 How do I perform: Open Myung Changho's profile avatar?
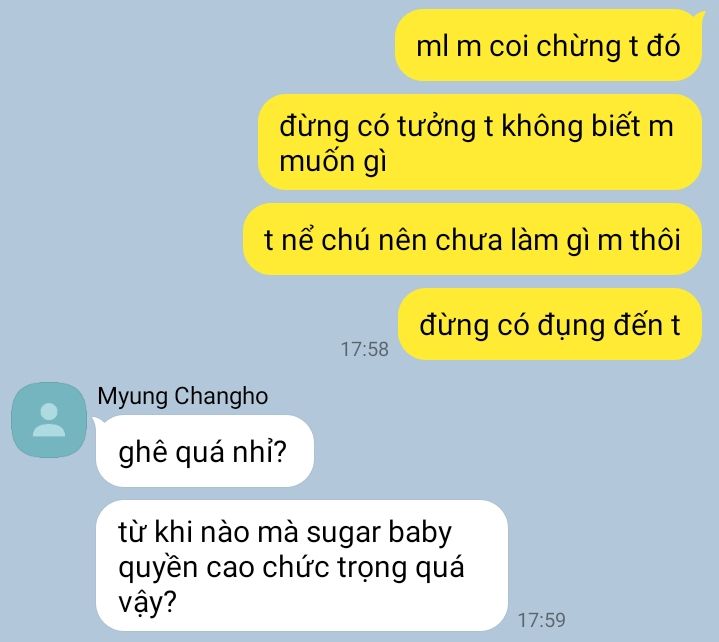click(x=49, y=420)
